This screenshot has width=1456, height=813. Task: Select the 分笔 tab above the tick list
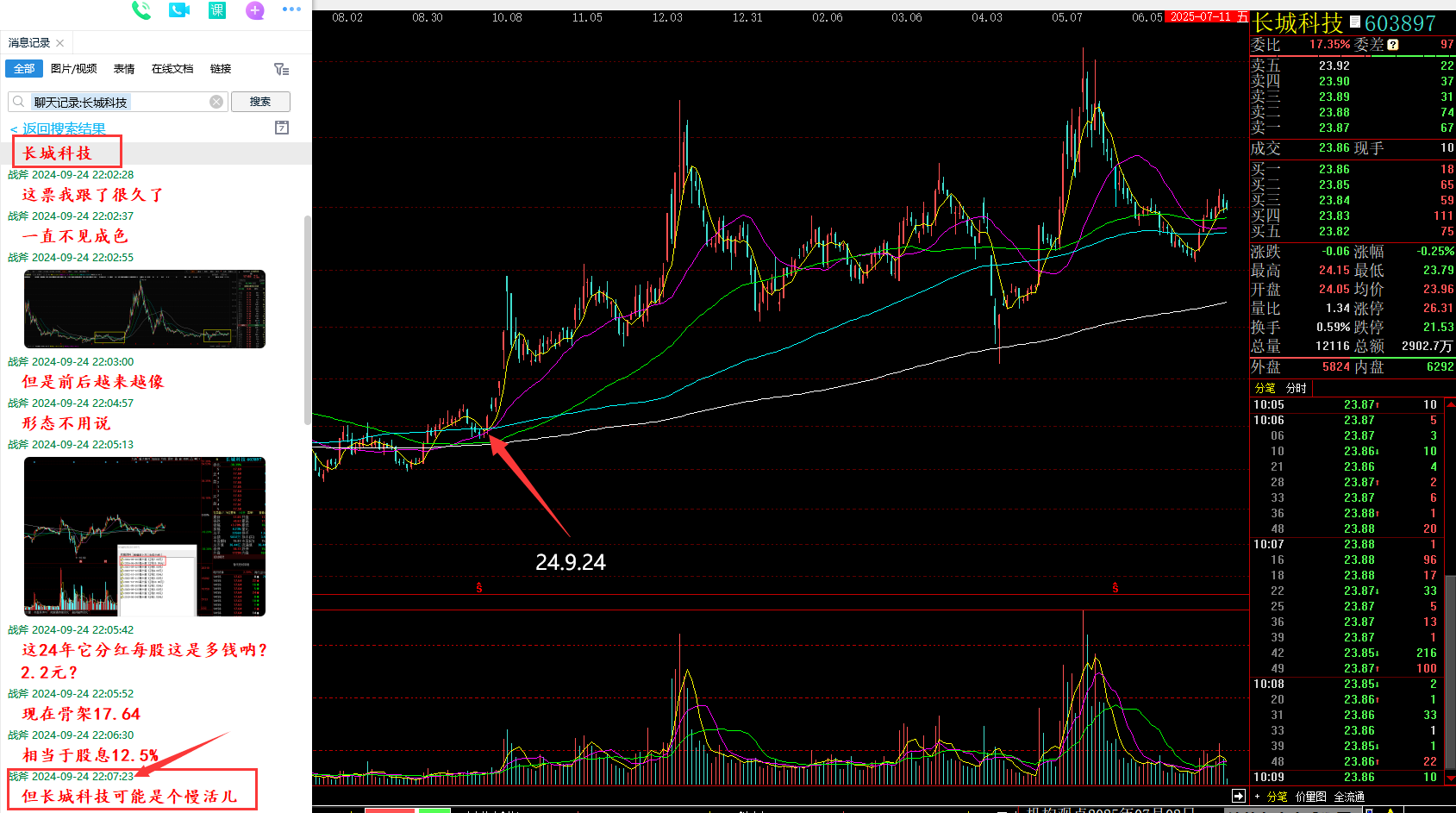[x=1265, y=388]
